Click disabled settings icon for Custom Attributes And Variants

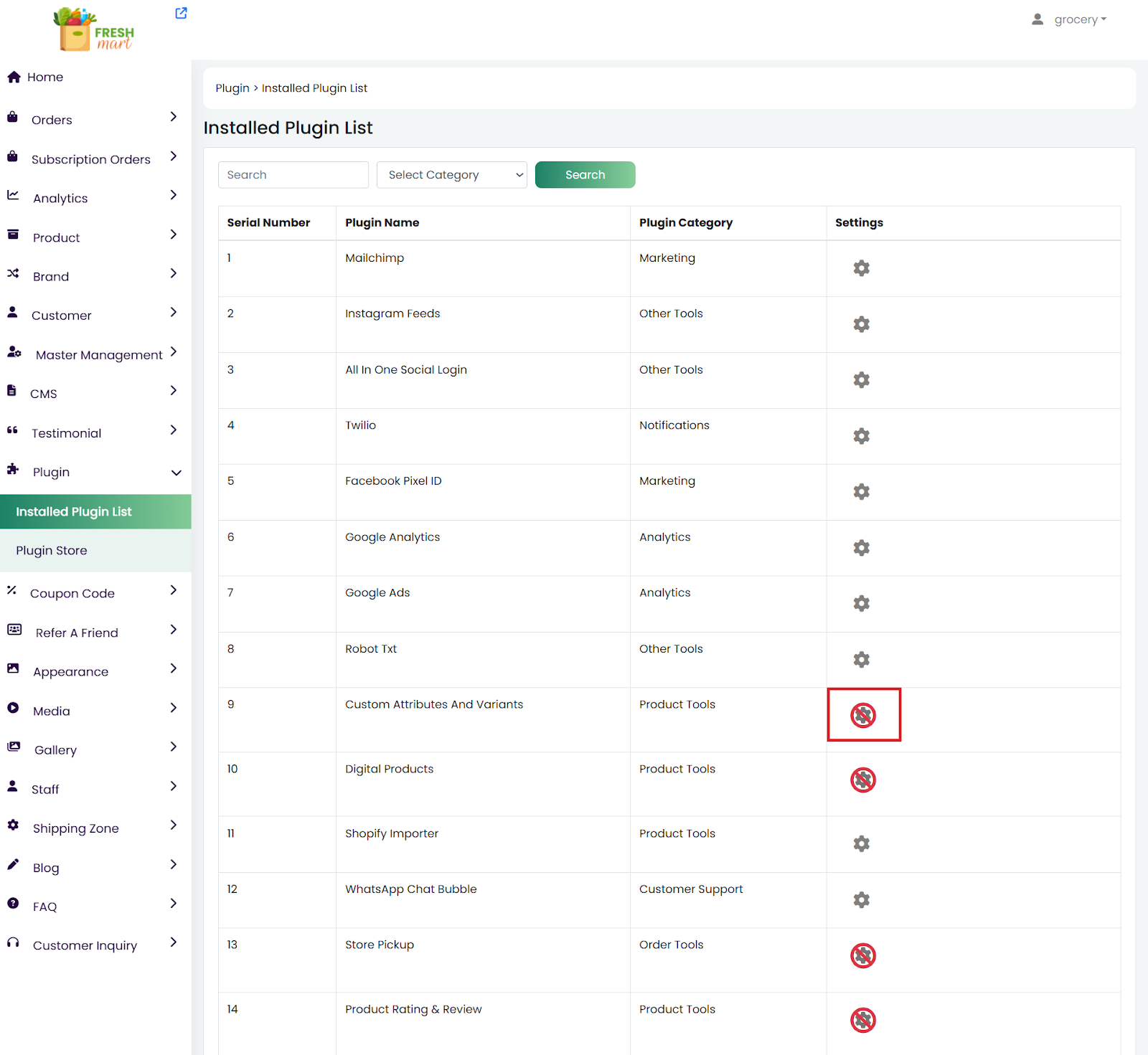pyautogui.click(x=862, y=715)
